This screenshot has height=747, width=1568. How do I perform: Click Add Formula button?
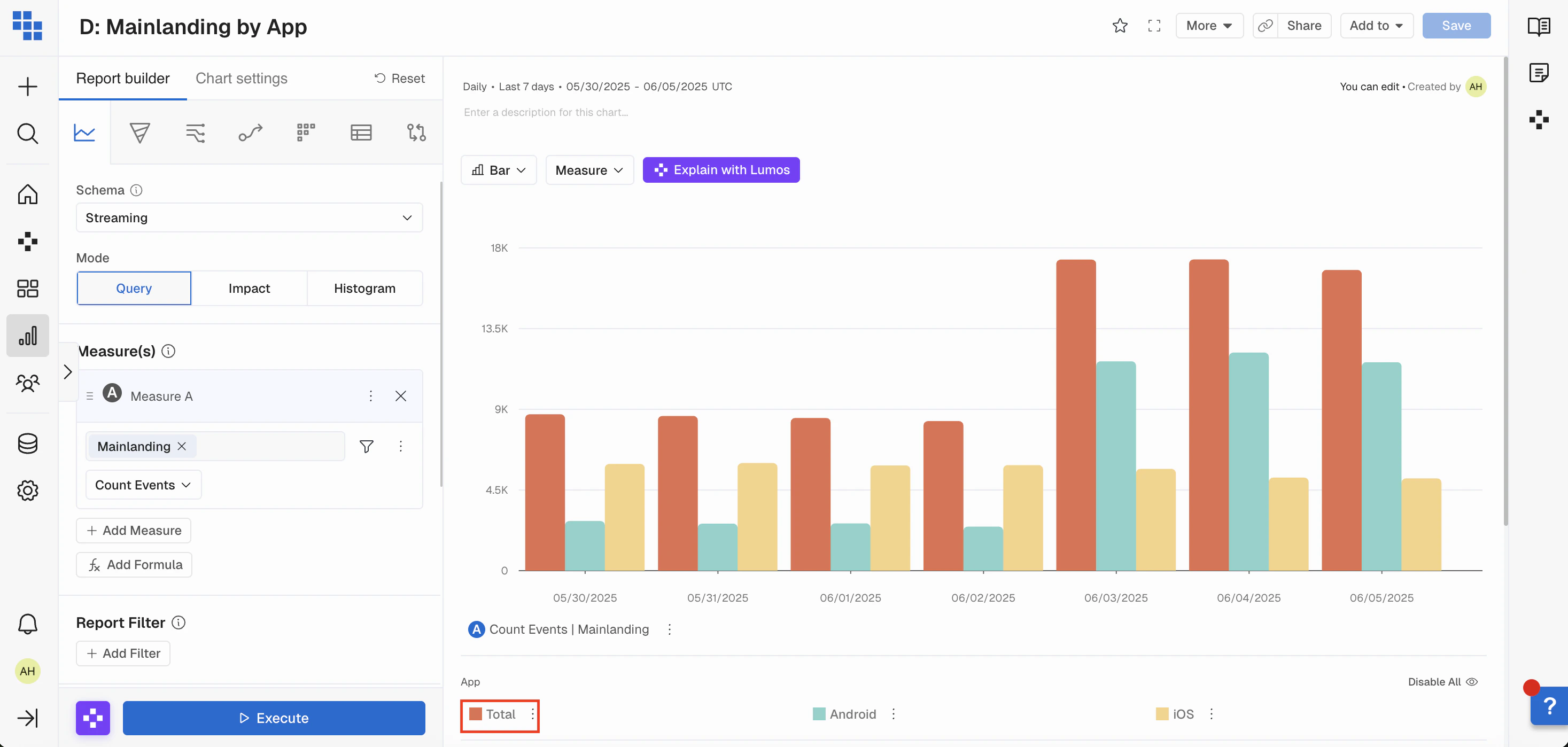coord(134,564)
